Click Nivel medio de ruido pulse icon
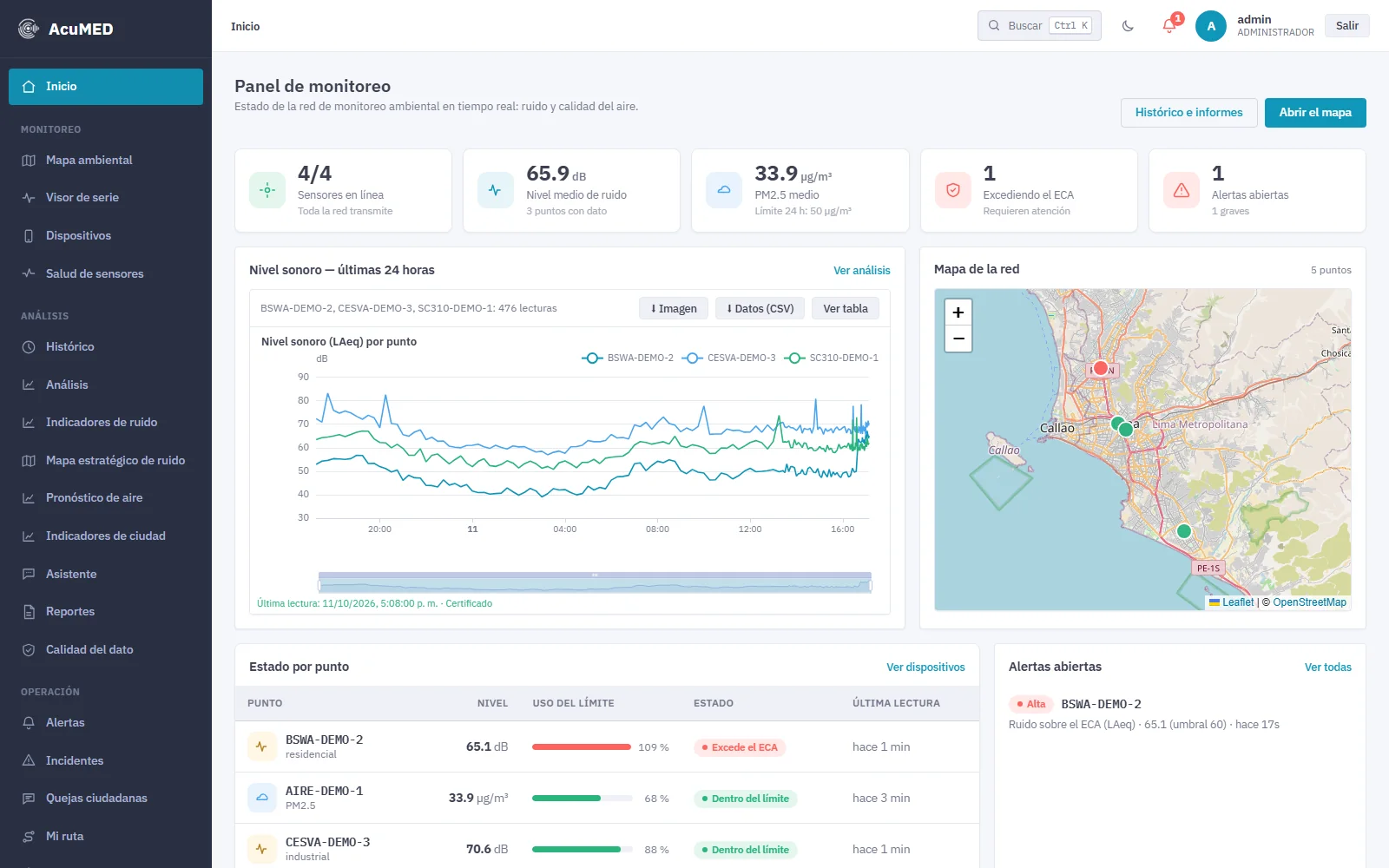Screen dimensions: 1389x868 click(x=496, y=190)
